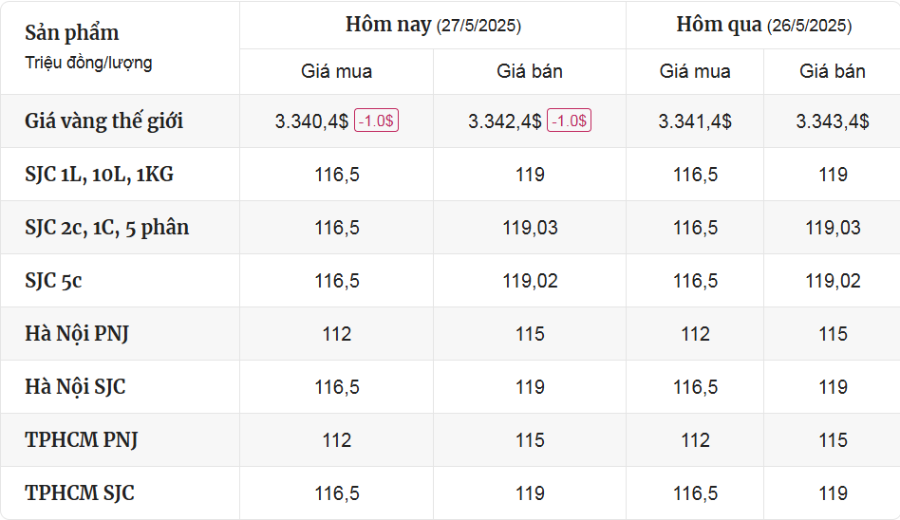This screenshot has height=520, width=900.
Task: Click the "SJC 5c" product label
Action: [53, 281]
